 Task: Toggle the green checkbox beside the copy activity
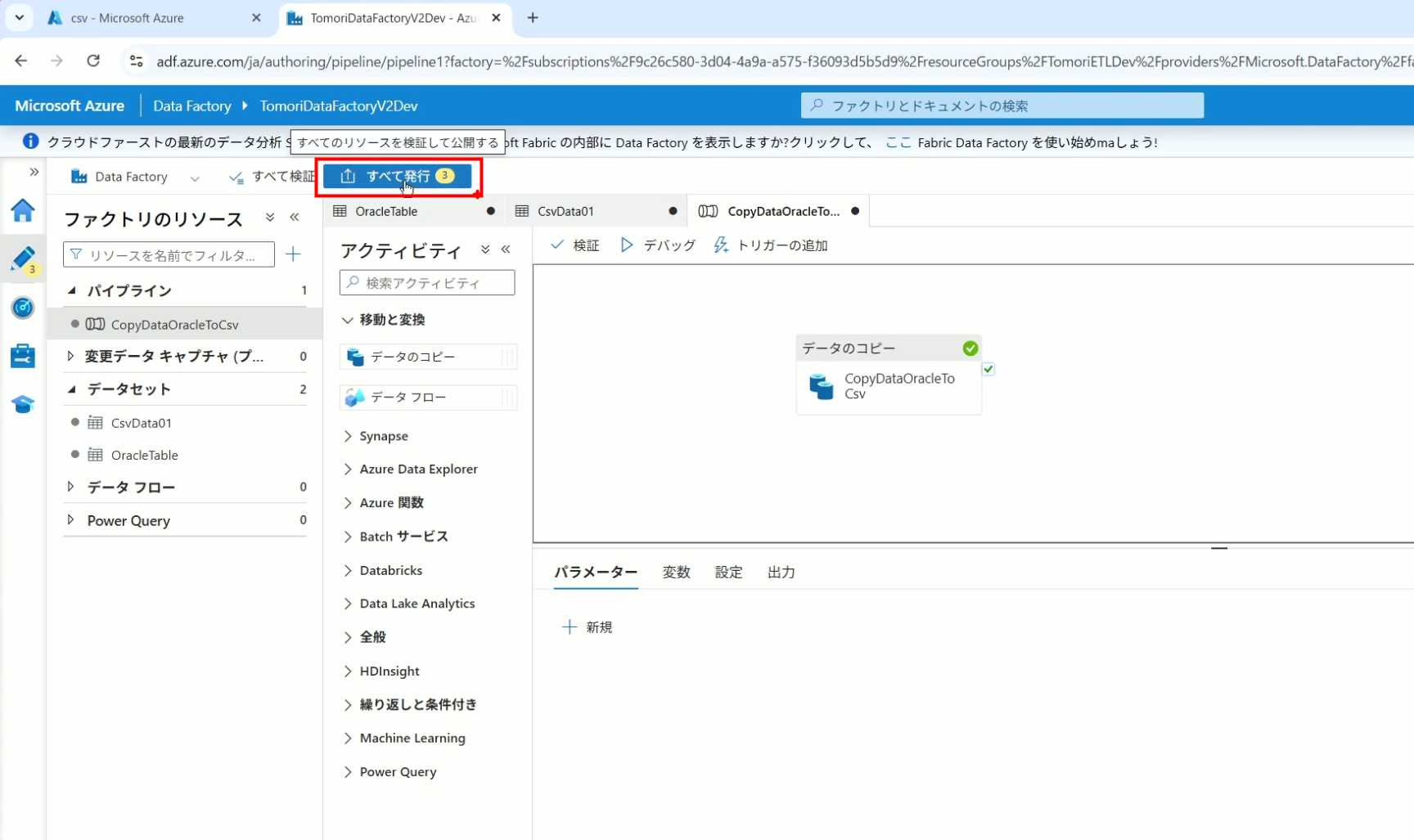coord(988,369)
